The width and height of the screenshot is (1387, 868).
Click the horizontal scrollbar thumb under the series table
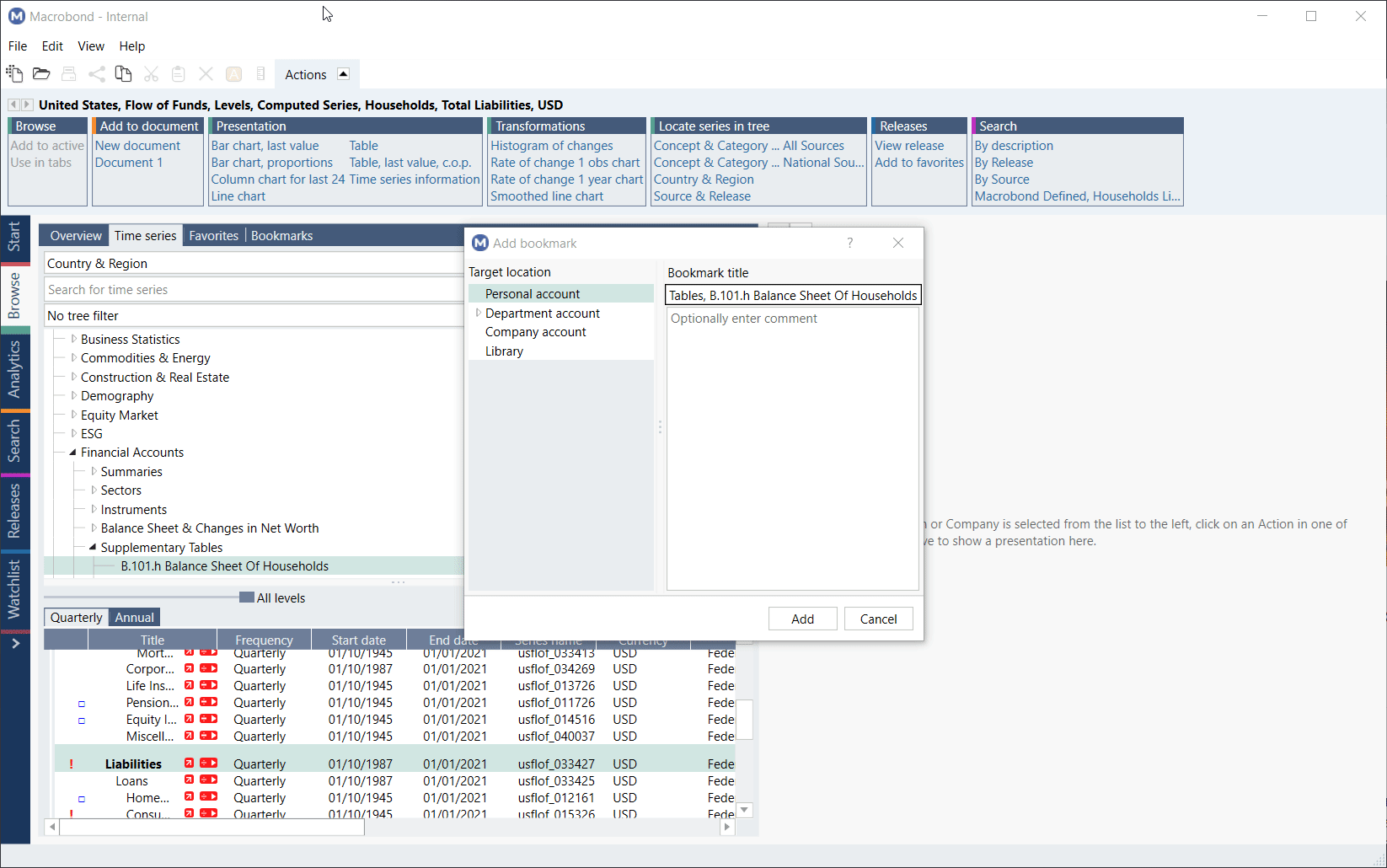pos(212,827)
